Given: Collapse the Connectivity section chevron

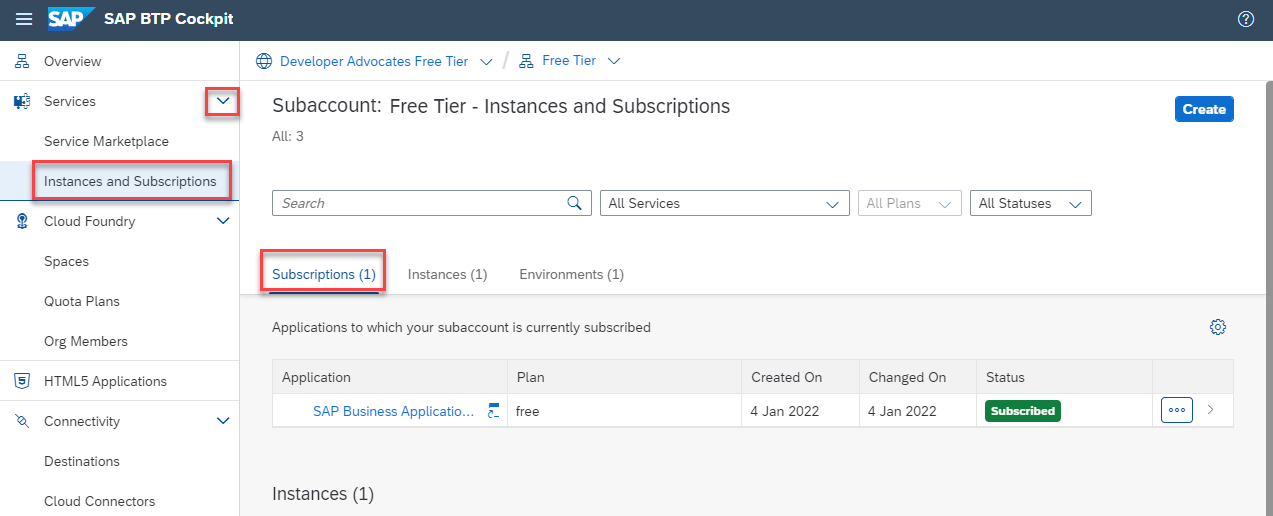Looking at the screenshot, I should [x=223, y=421].
